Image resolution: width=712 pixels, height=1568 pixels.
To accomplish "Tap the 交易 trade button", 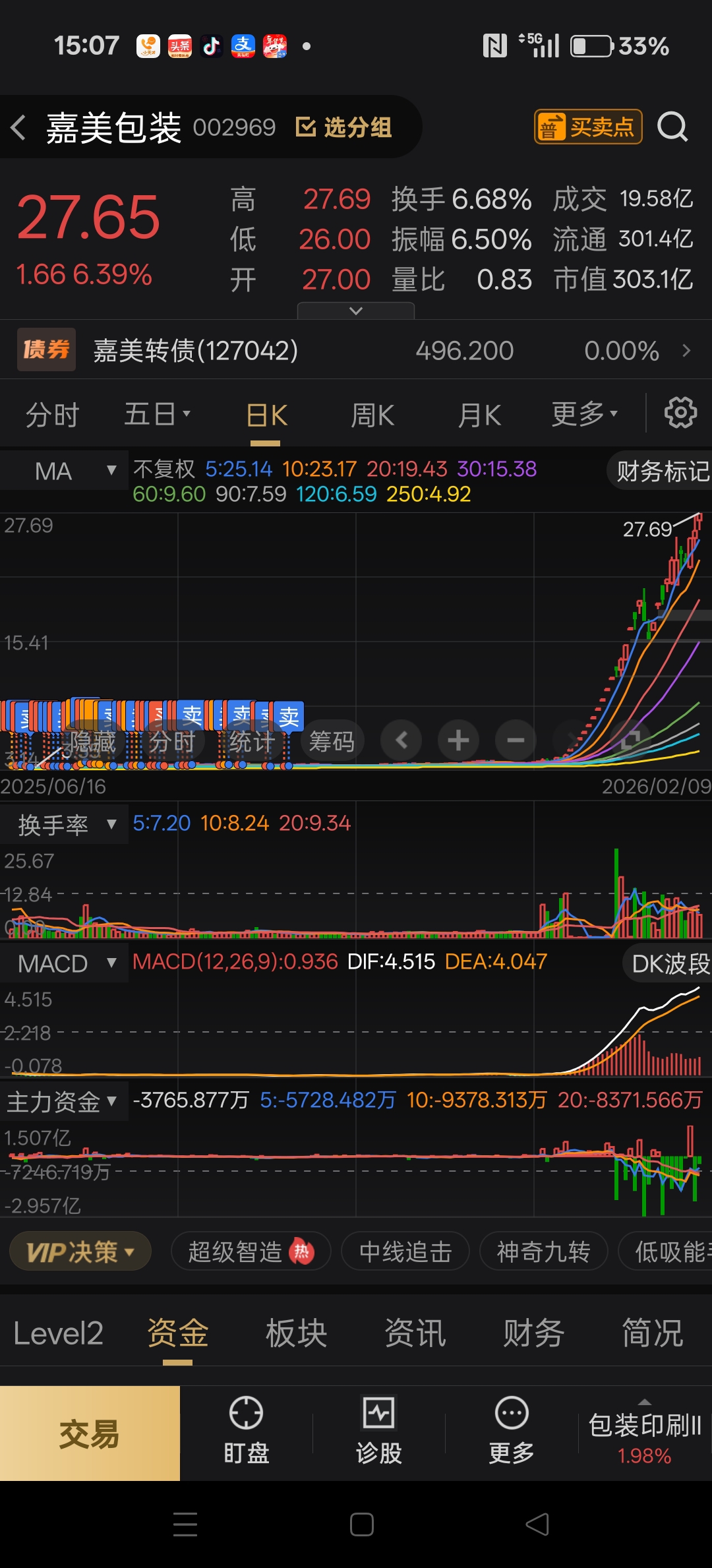I will 90,1433.
